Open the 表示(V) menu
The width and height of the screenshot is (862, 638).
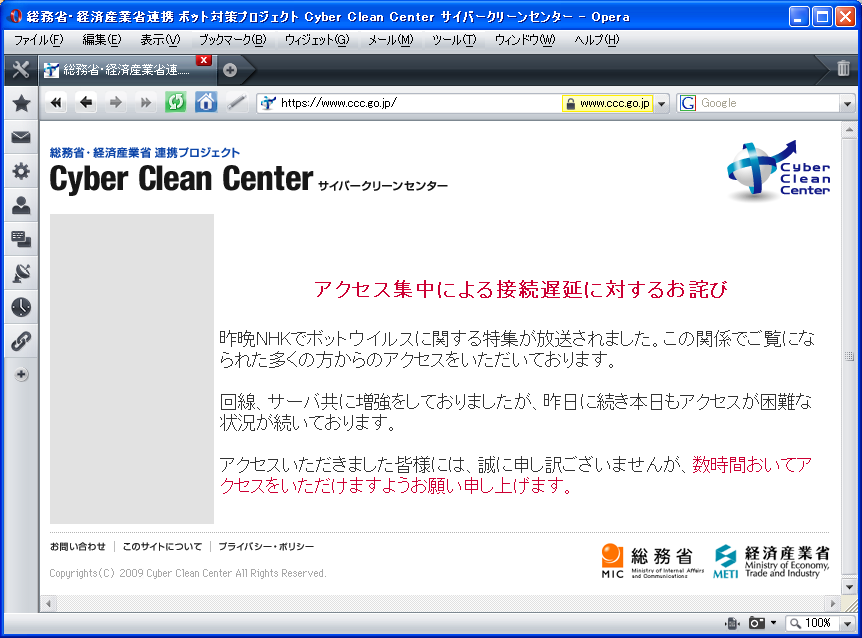(160, 40)
